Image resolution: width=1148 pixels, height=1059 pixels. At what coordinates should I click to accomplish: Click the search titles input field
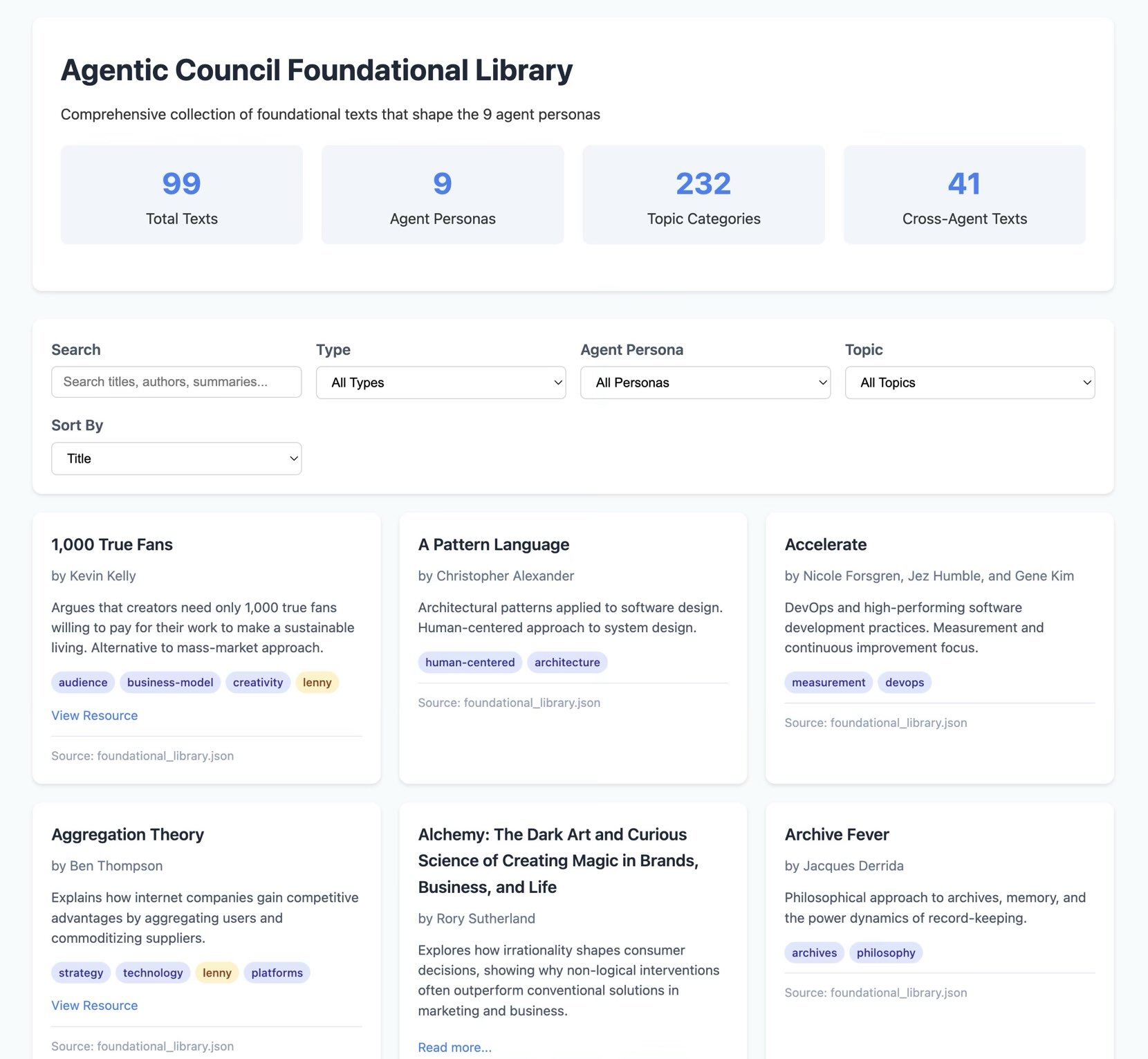point(176,382)
